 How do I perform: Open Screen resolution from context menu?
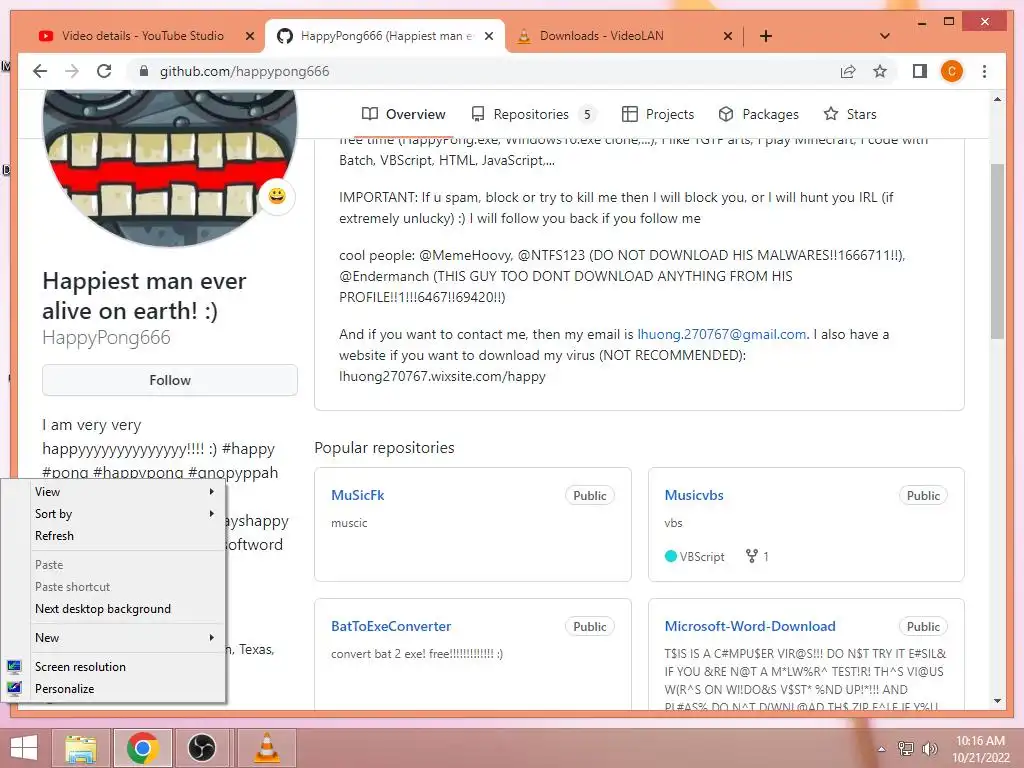pyautogui.click(x=124, y=667)
